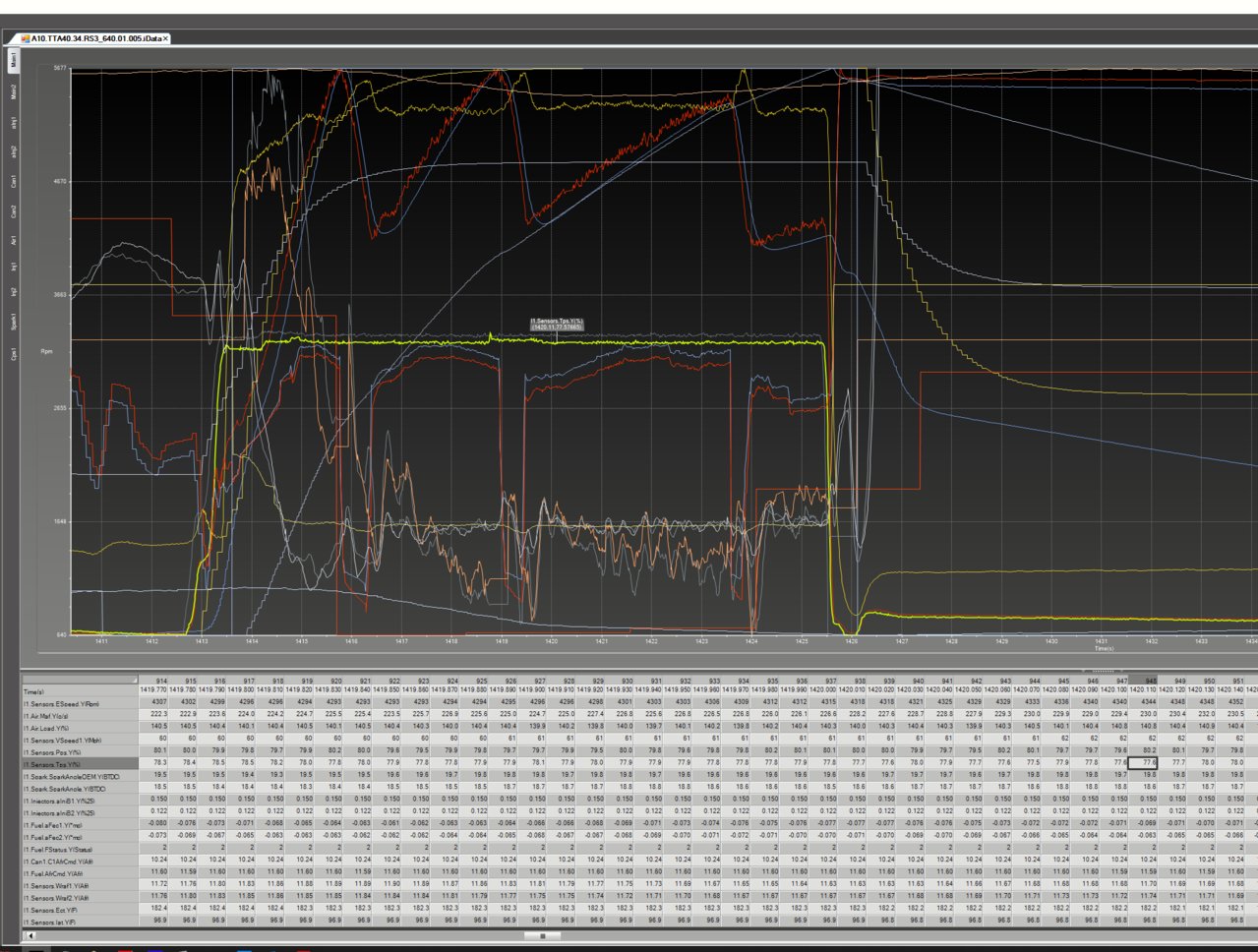Select the Time(s) row header
This screenshot has height=952, width=1258.
80,691
